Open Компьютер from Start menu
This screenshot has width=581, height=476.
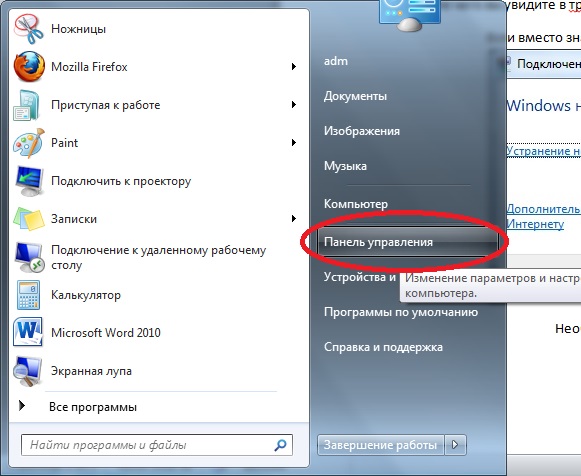(356, 204)
